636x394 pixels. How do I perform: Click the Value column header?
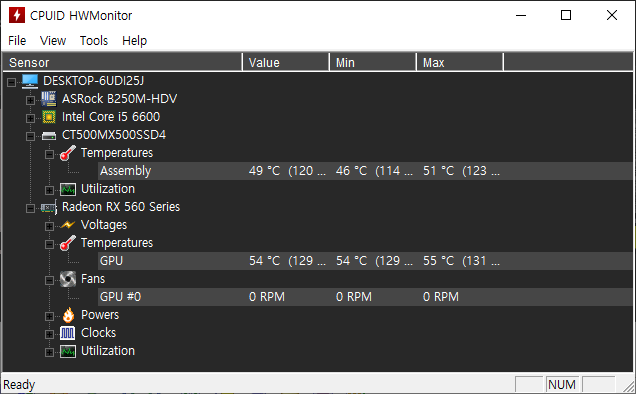[286, 62]
